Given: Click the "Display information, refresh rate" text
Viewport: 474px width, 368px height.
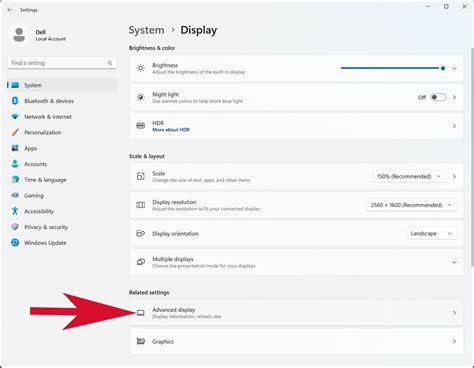Looking at the screenshot, I should pos(187,316).
